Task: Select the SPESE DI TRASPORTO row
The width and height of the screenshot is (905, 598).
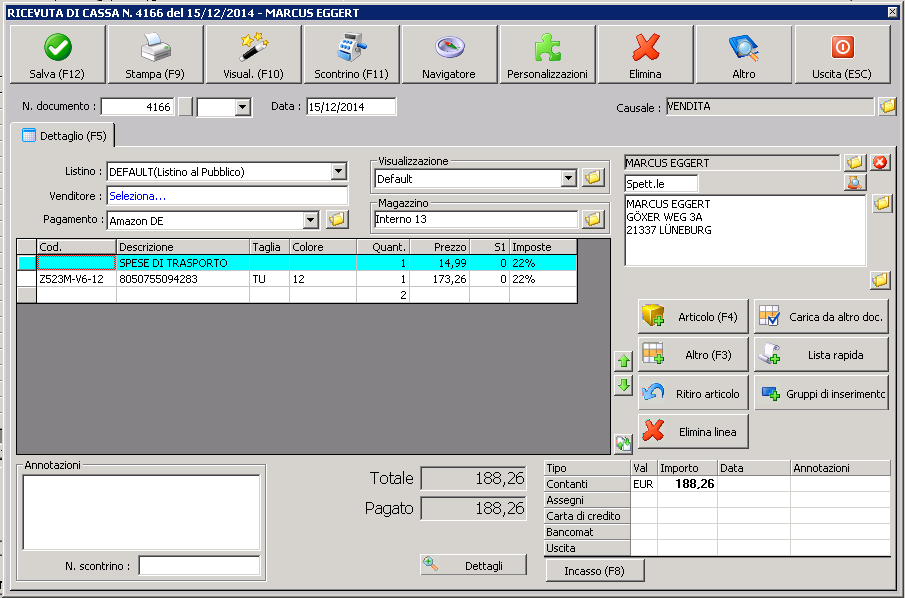Action: [297, 263]
